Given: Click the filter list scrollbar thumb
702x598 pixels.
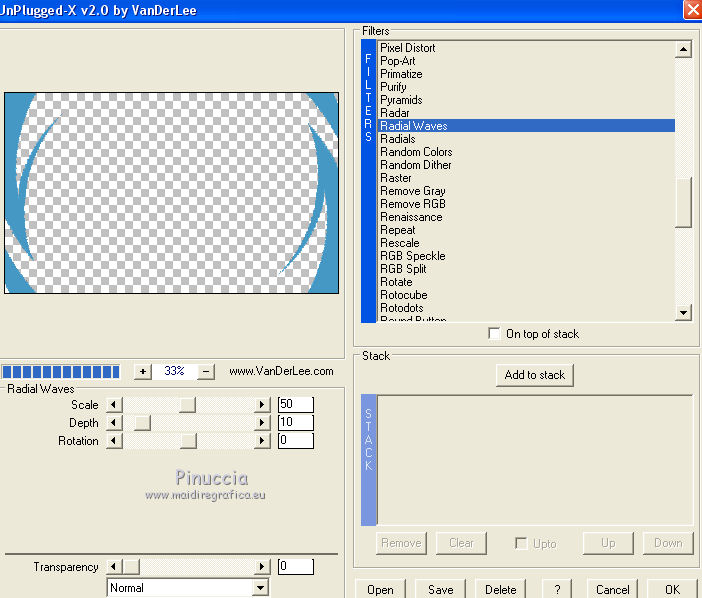Looking at the screenshot, I should [684, 203].
